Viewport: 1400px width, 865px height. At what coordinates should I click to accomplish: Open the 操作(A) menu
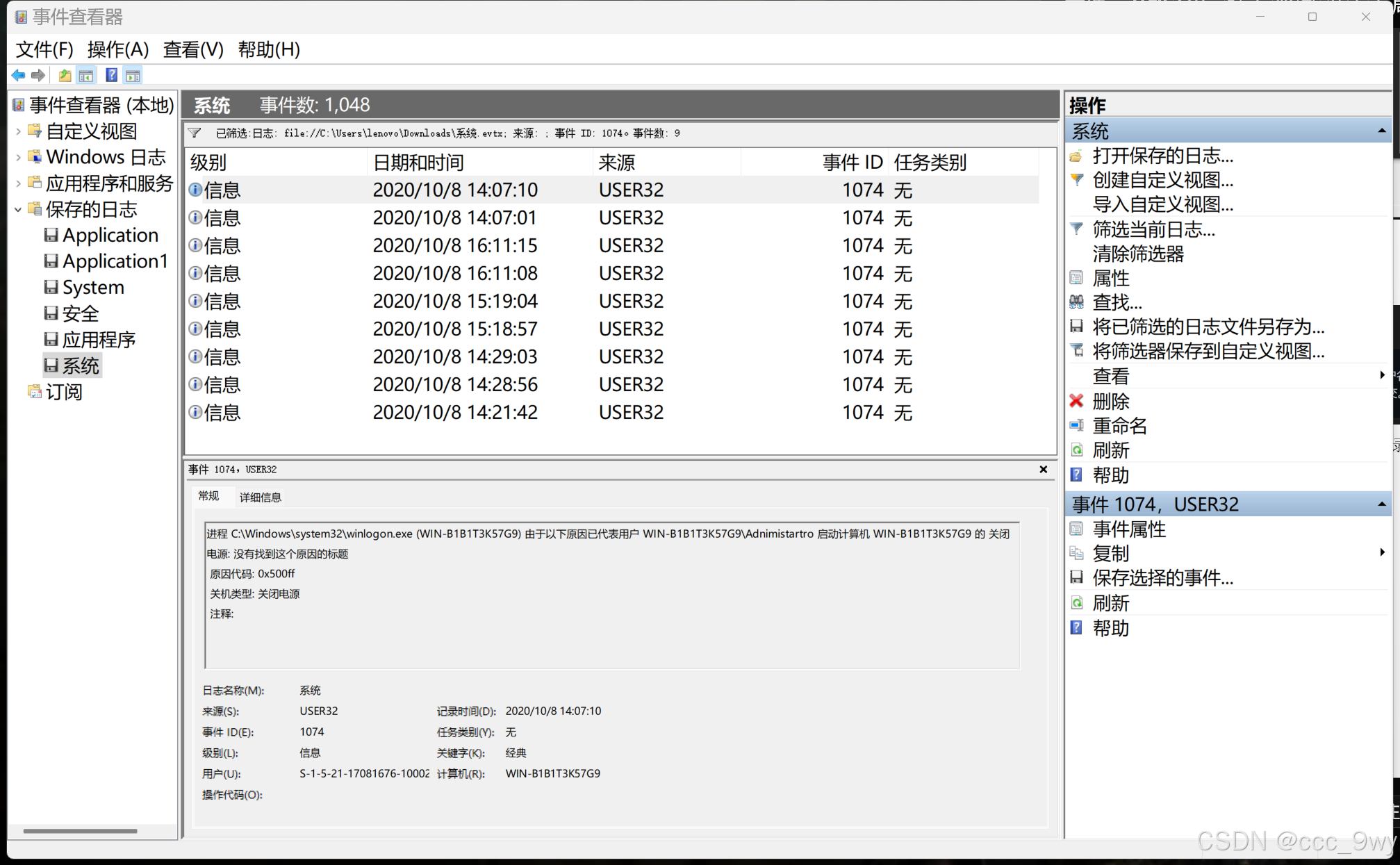[x=118, y=49]
